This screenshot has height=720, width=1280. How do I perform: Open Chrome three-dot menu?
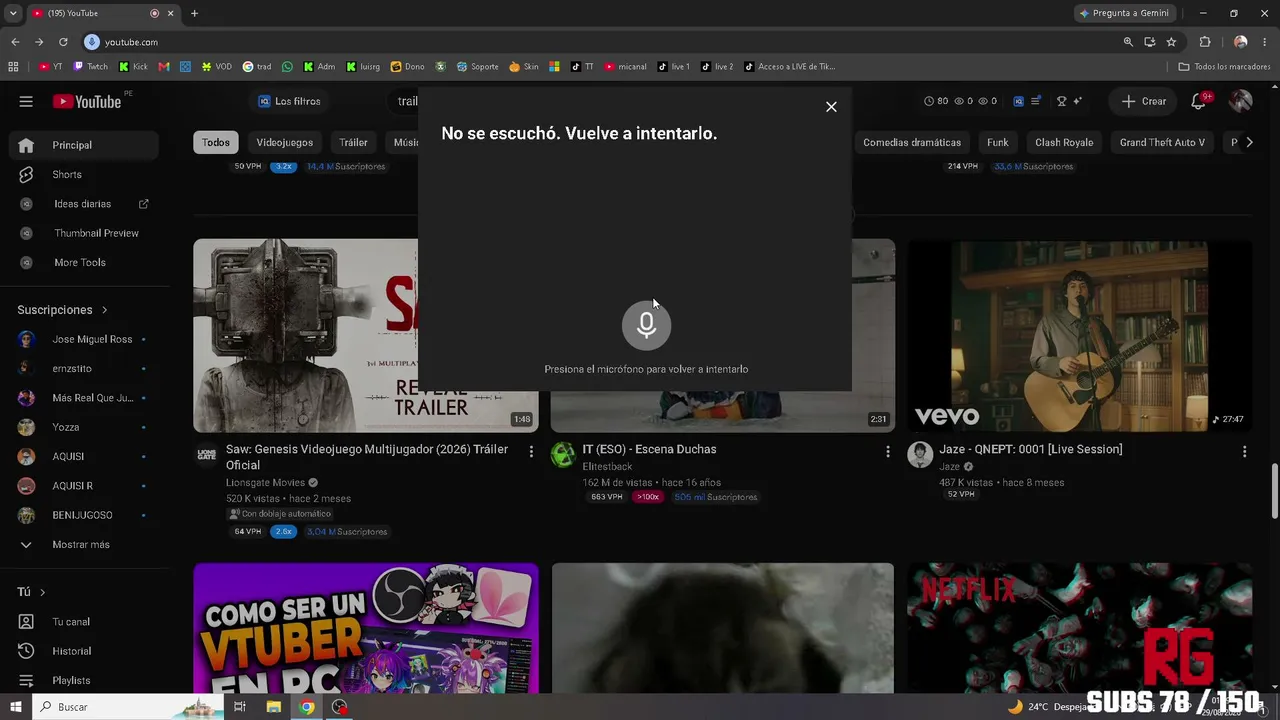click(x=1265, y=42)
